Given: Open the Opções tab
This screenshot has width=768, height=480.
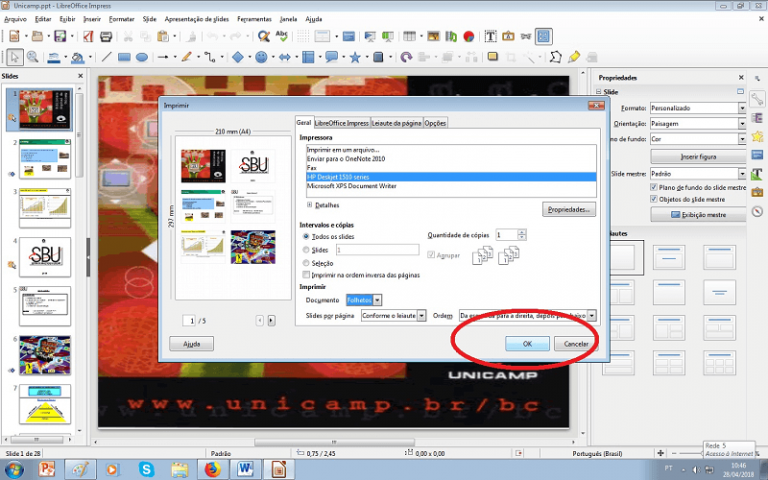Looking at the screenshot, I should tap(435, 123).
